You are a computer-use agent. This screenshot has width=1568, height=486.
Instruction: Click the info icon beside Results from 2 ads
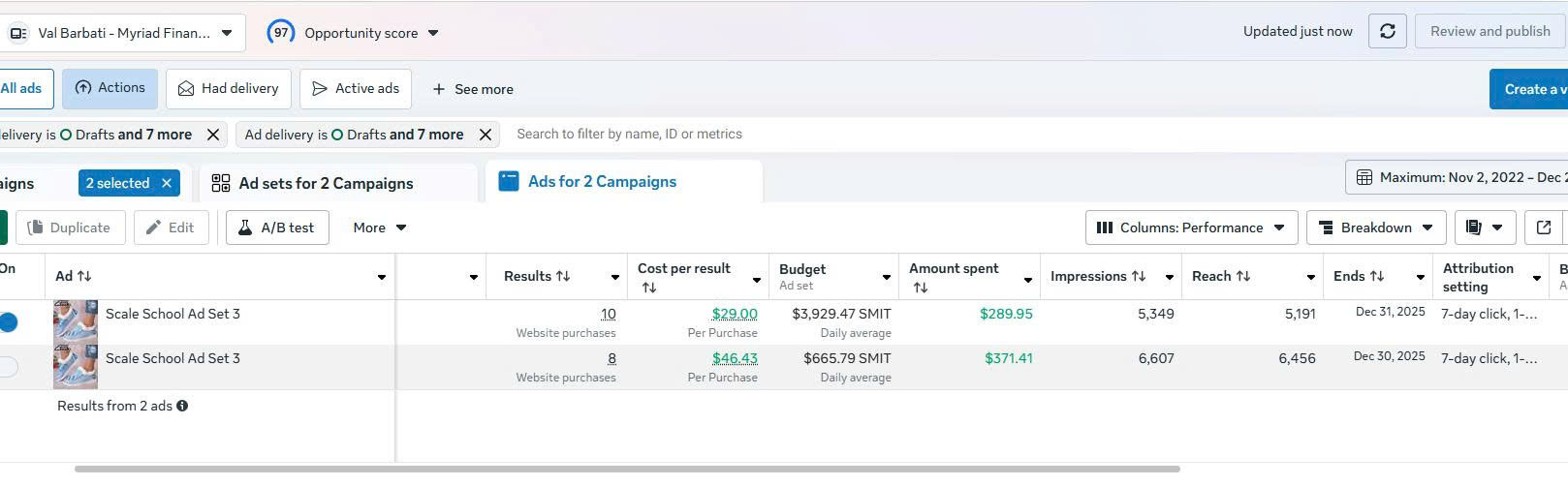[x=182, y=407]
